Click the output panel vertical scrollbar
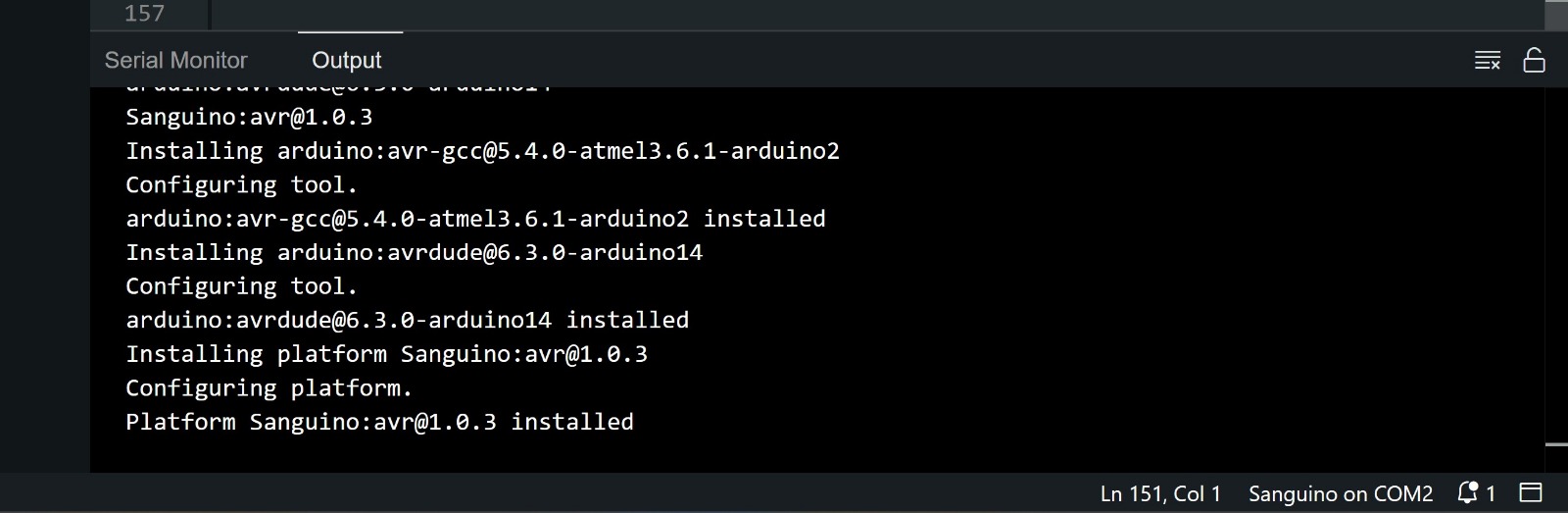Viewport: 1568px width, 513px height. pos(1556,265)
